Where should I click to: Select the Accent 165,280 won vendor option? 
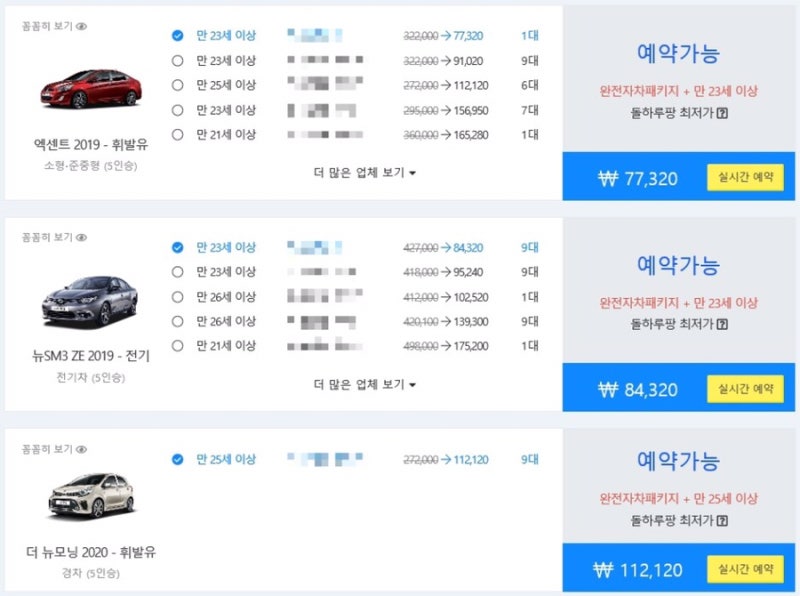[178, 135]
